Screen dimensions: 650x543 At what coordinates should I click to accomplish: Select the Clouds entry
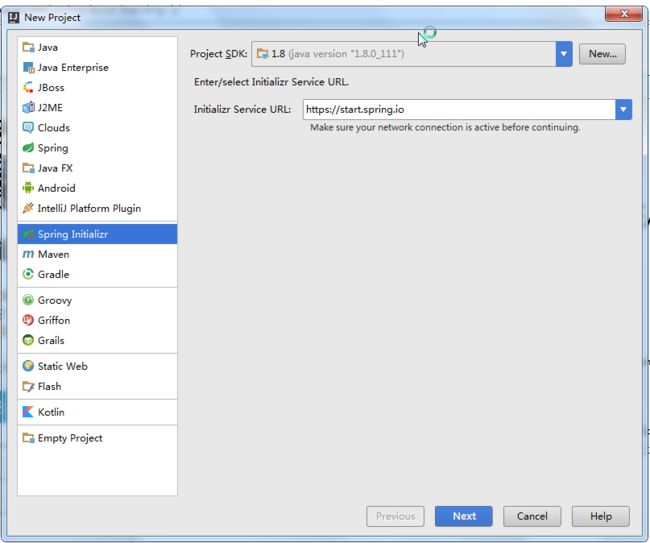97,128
